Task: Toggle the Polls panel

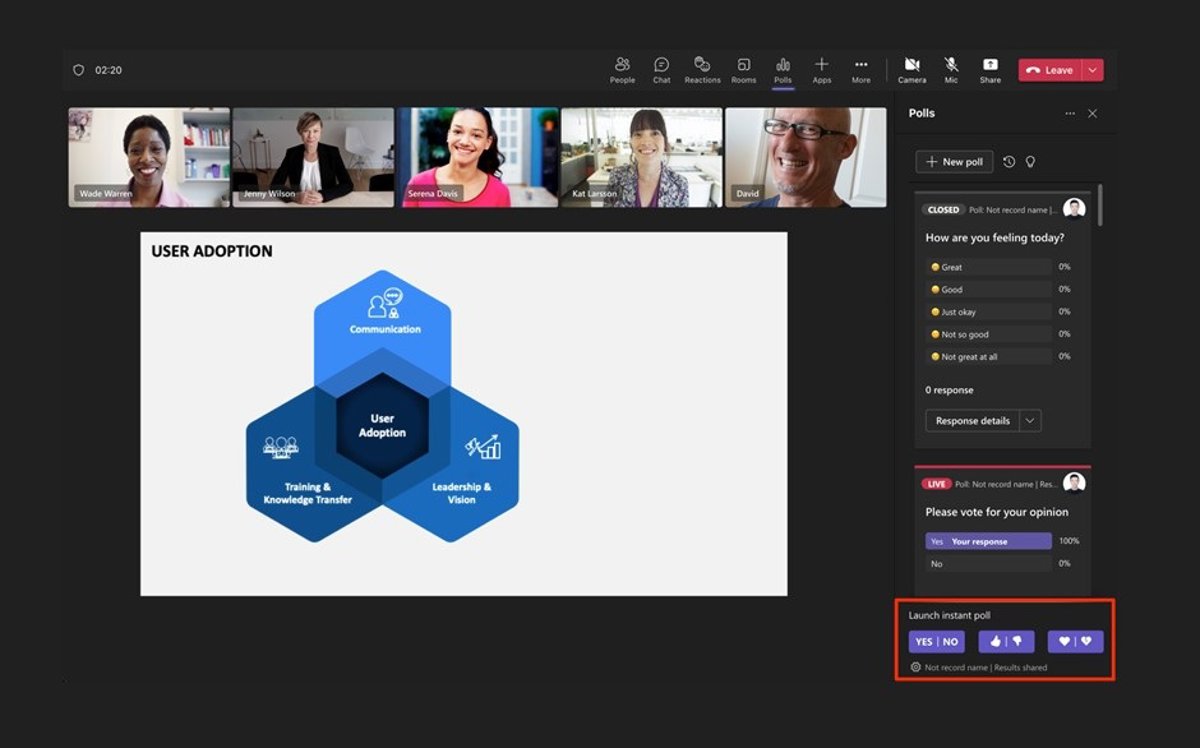Action: click(783, 69)
